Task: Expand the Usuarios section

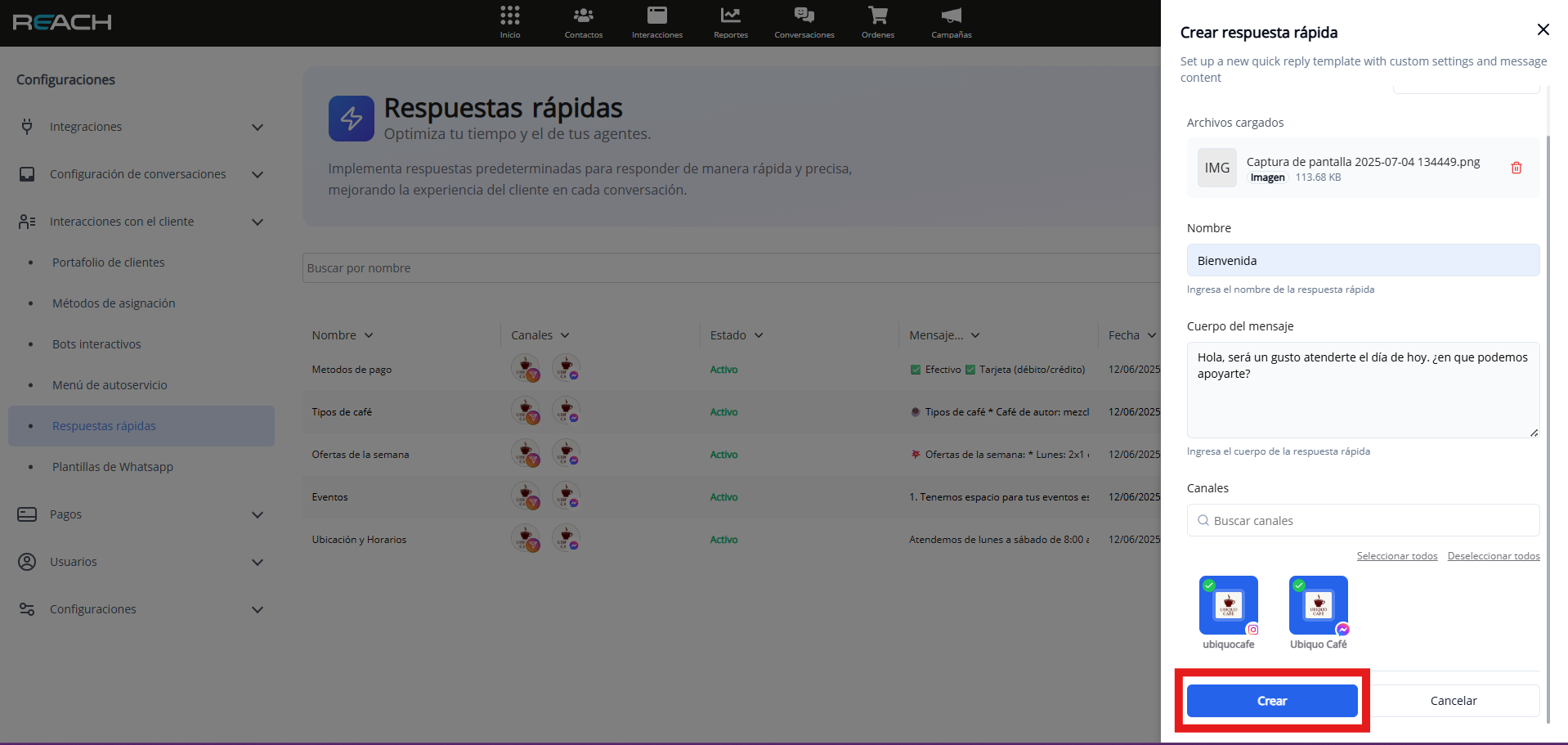Action: click(x=258, y=562)
